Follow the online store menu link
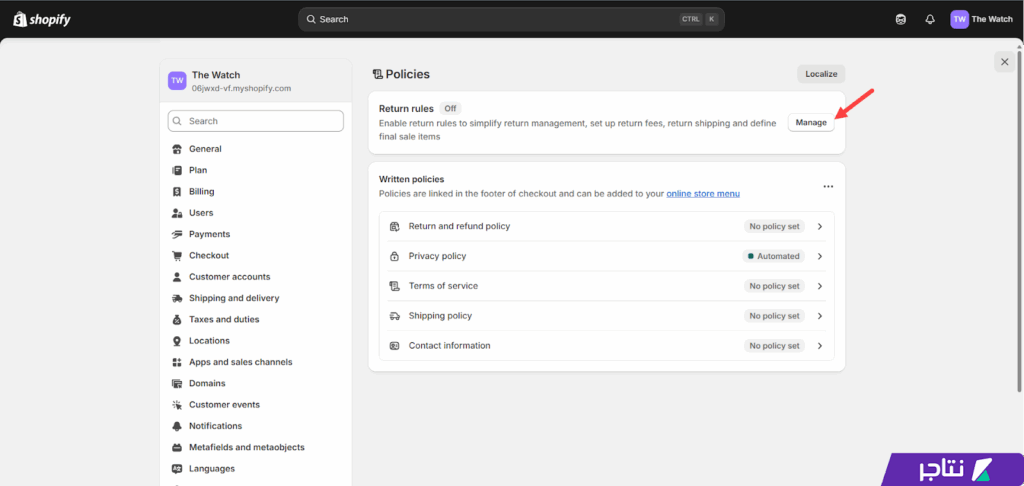 (x=703, y=193)
